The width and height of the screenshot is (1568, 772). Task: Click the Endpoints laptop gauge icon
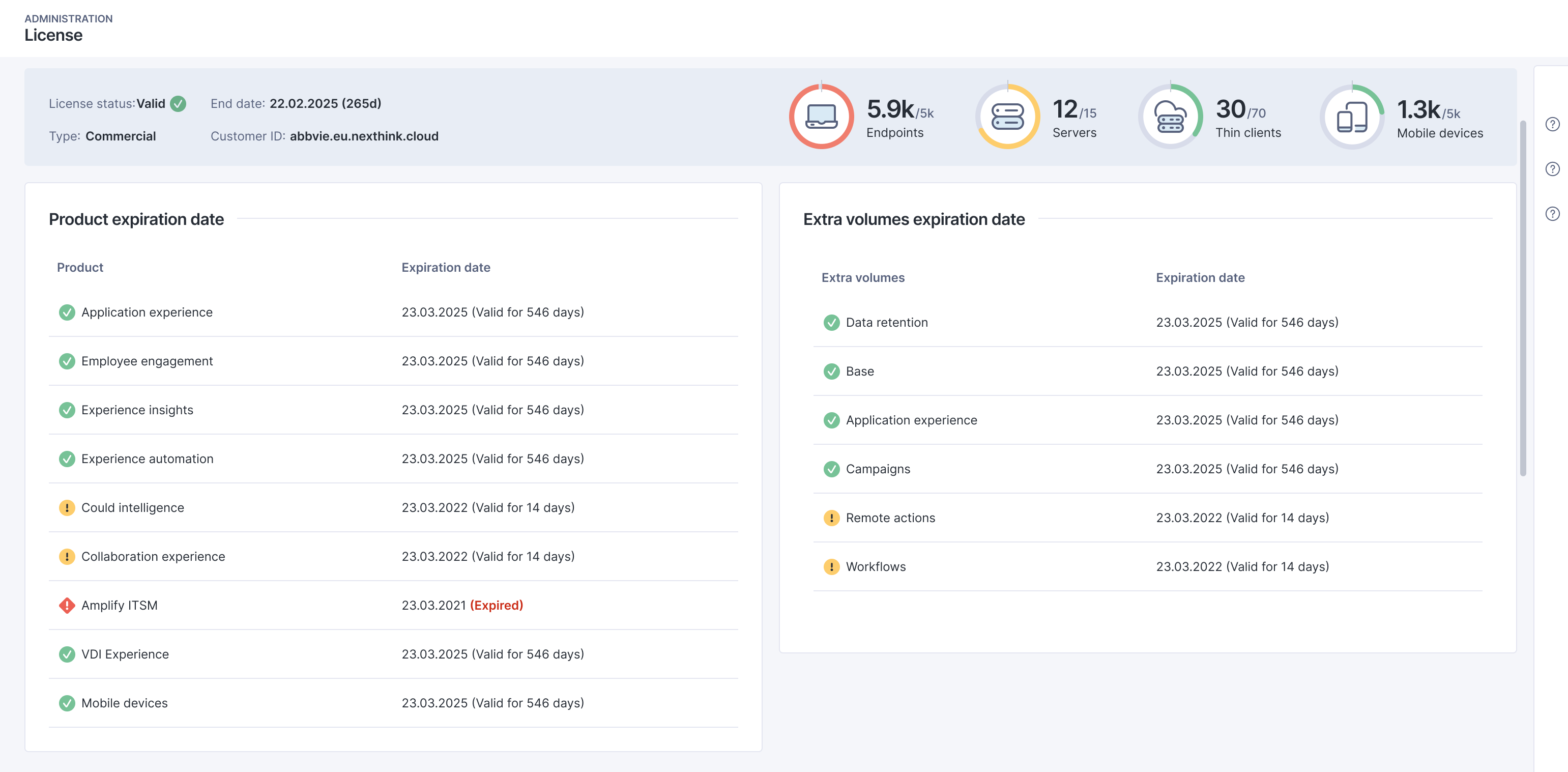pyautogui.click(x=821, y=117)
